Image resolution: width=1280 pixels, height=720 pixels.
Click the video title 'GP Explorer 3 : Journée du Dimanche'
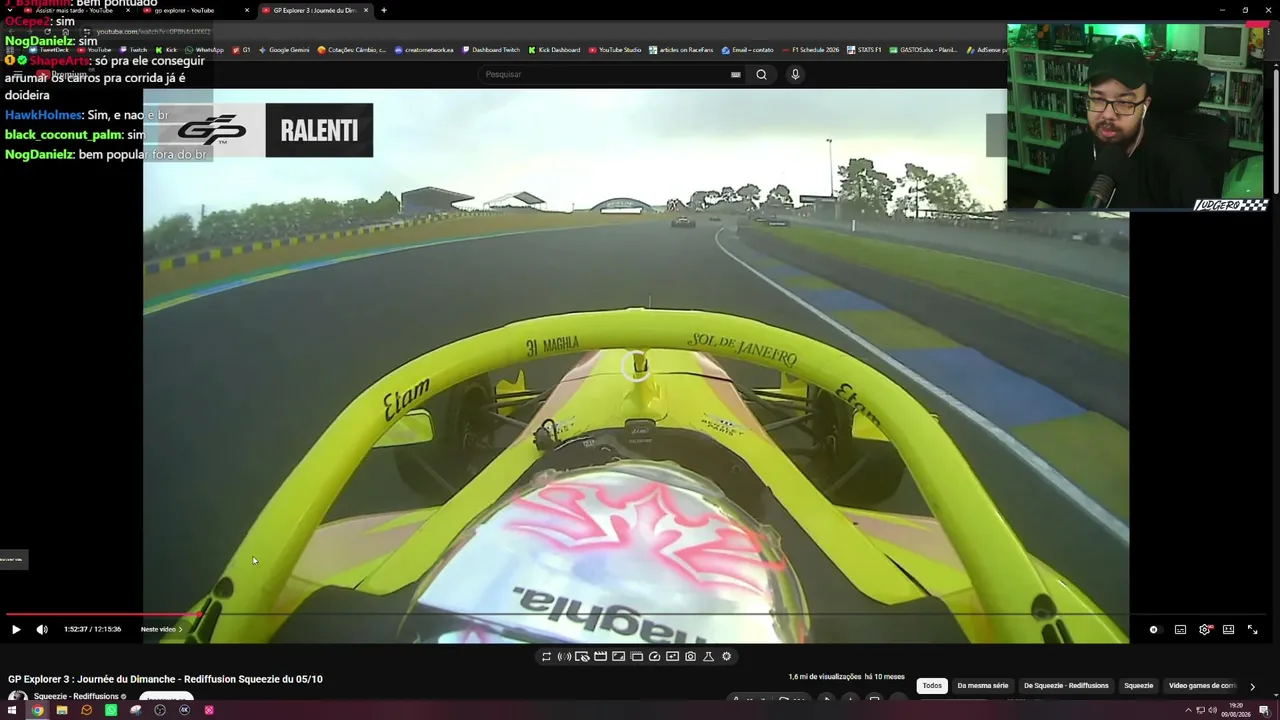165,679
